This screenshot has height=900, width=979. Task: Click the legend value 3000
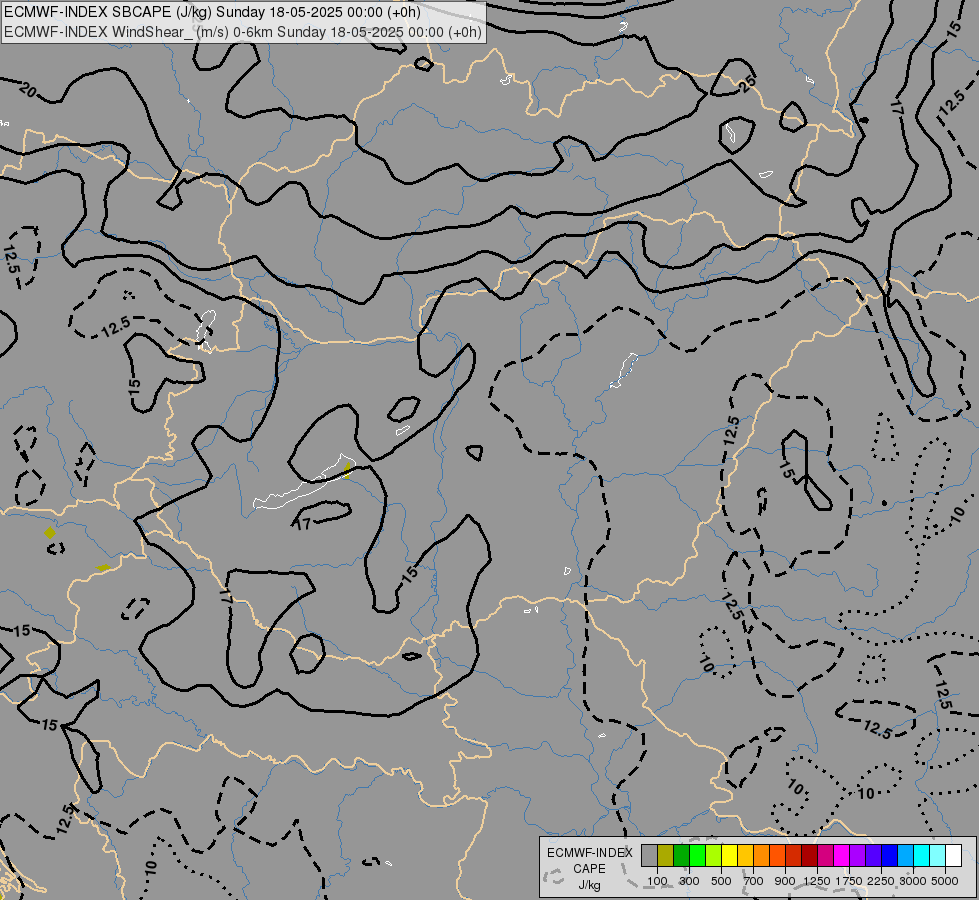pos(913,881)
